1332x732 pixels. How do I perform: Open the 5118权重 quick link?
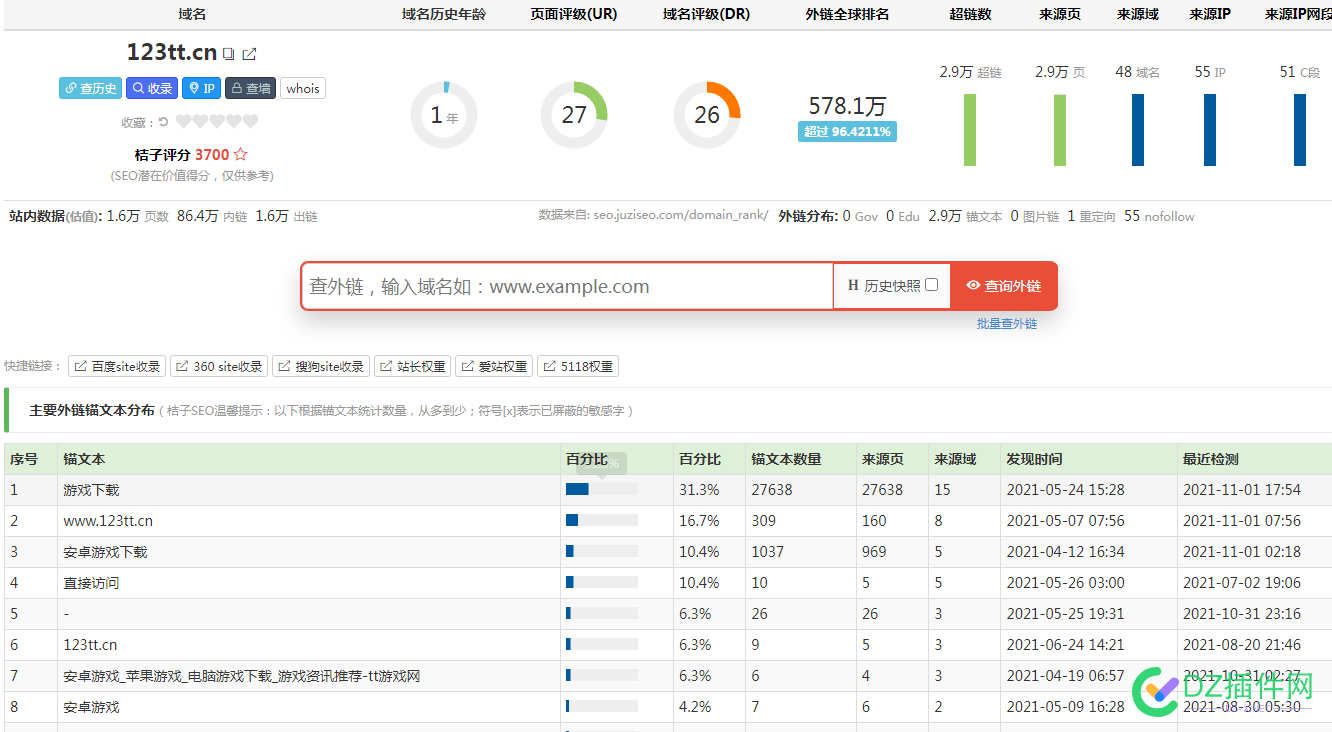pyautogui.click(x=578, y=367)
